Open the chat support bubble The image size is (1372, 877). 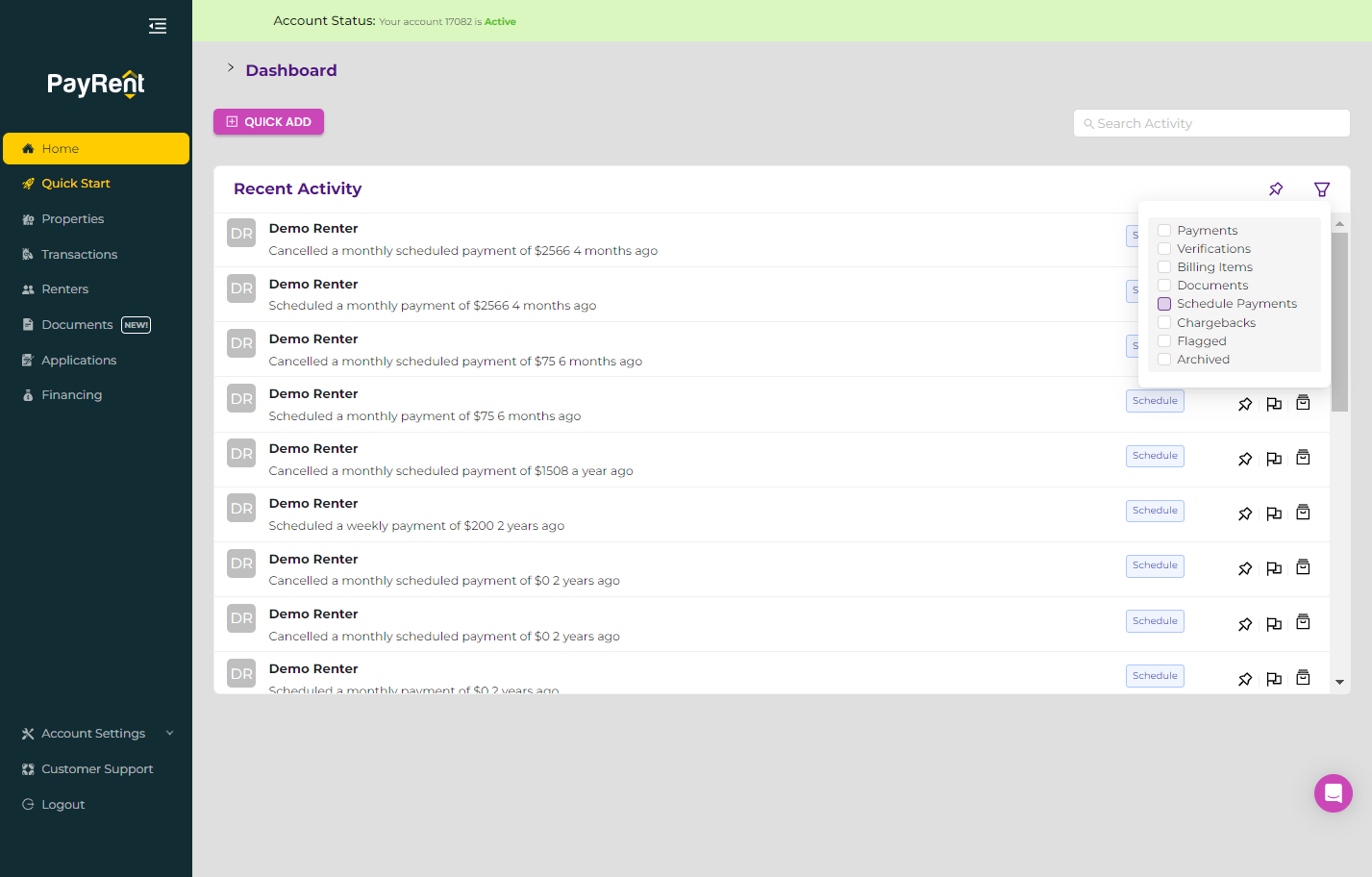point(1334,793)
